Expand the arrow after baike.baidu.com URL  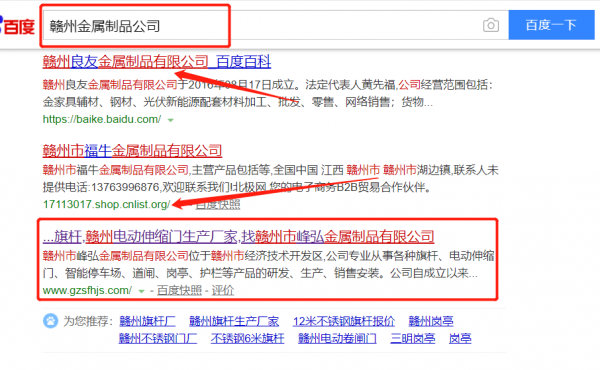click(x=171, y=120)
